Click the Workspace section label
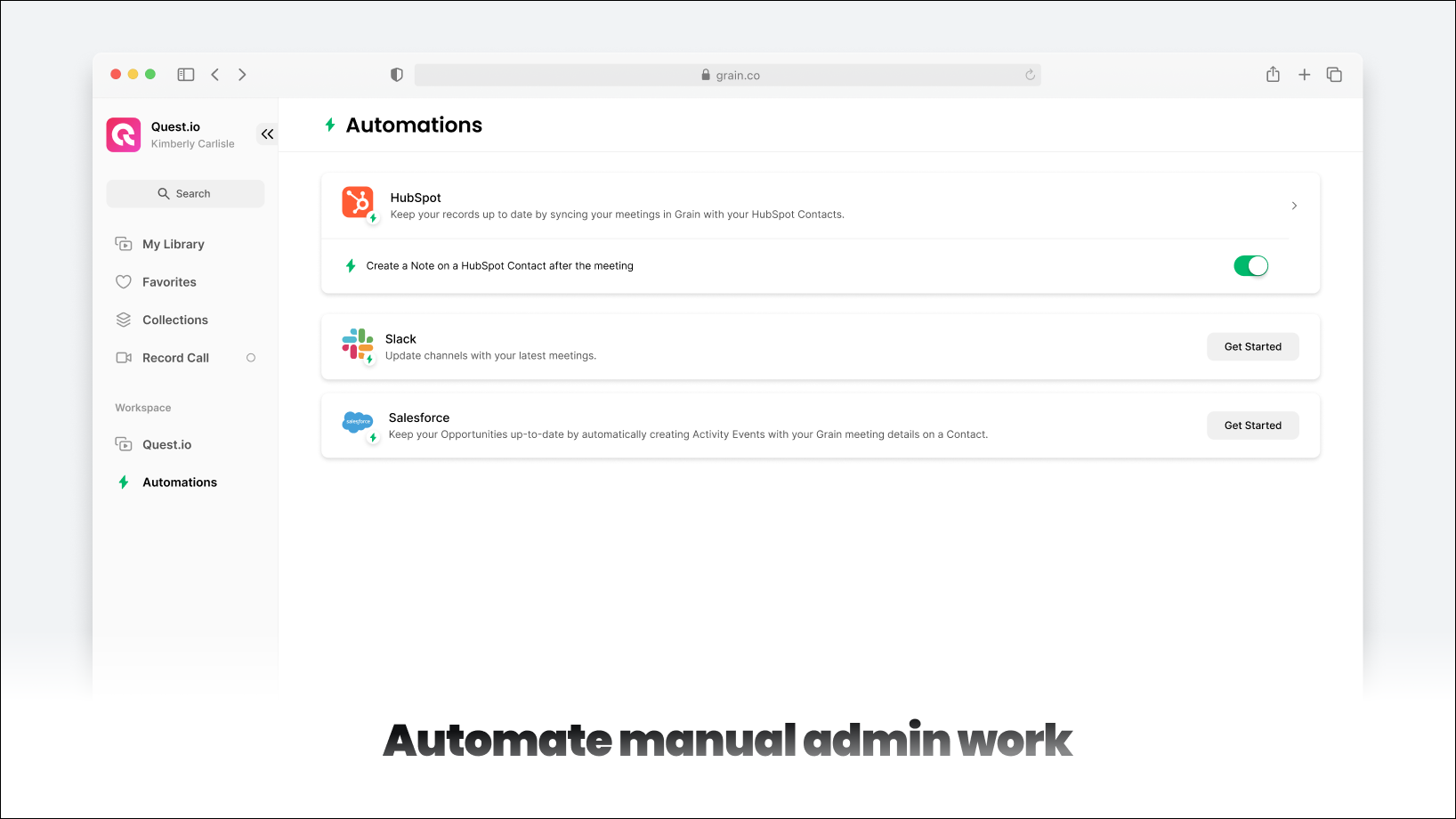Image resolution: width=1456 pixels, height=819 pixels. pyautogui.click(x=143, y=408)
